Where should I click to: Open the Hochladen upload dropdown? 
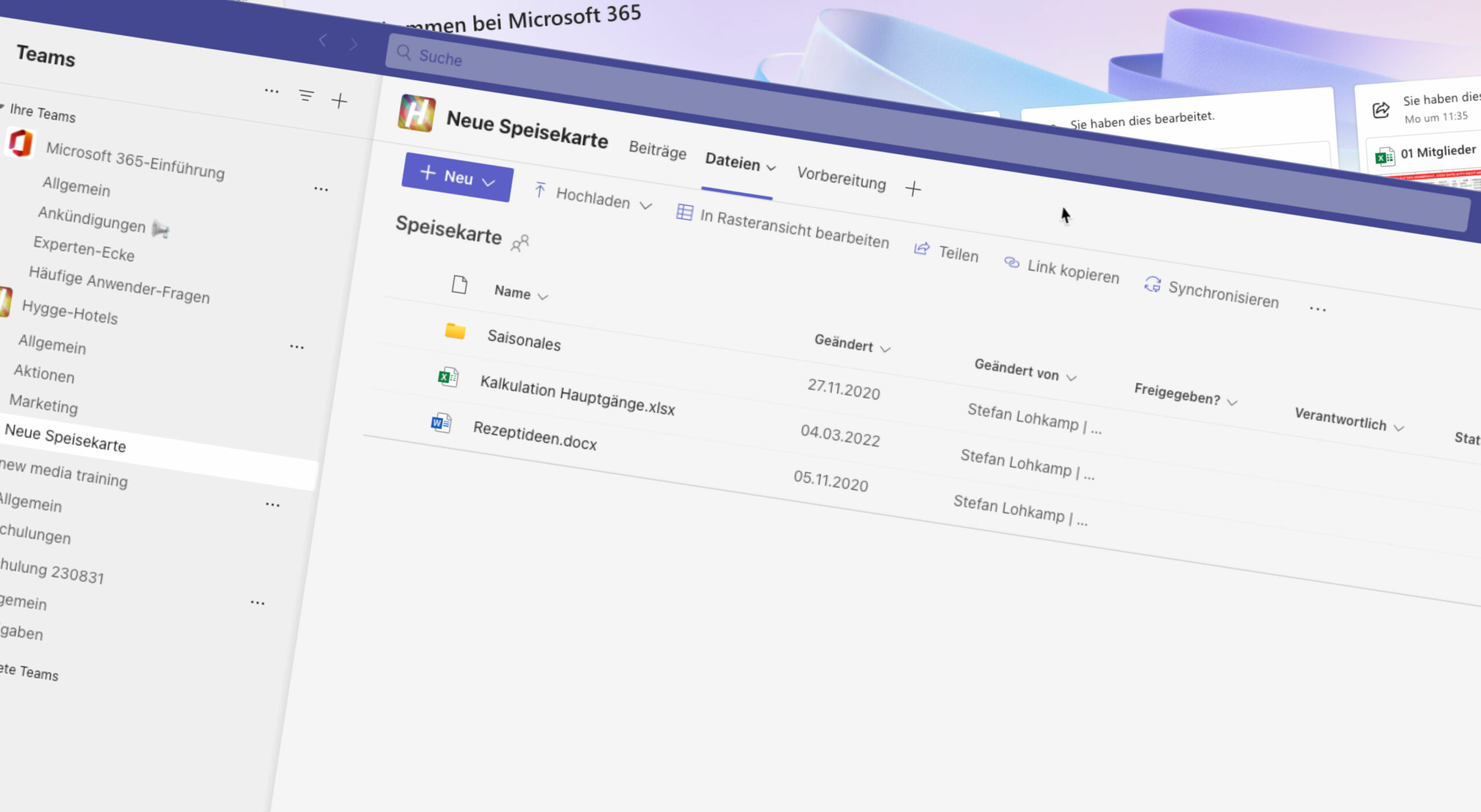[x=593, y=198]
